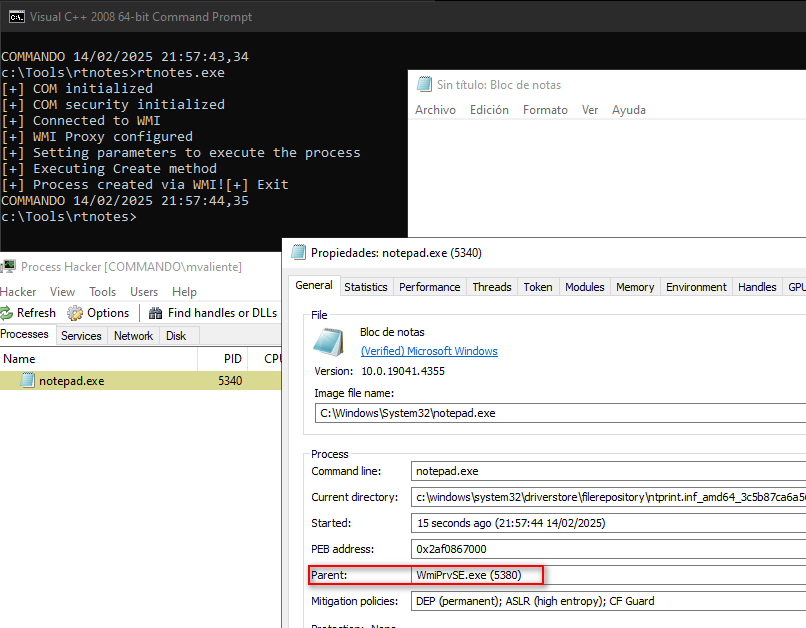Click the notepad icon in Propiedades title bar
The image size is (806, 628).
tap(298, 252)
